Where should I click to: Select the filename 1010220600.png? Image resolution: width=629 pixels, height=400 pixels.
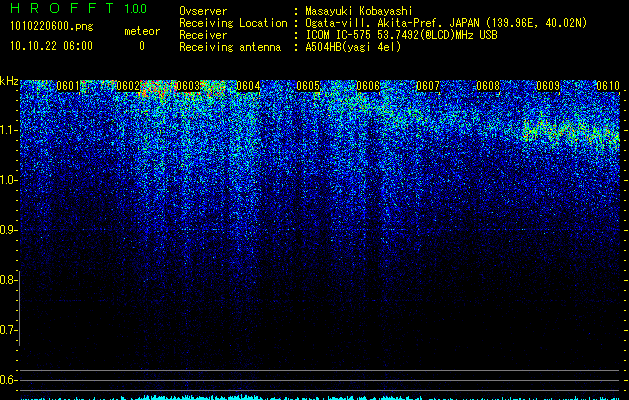[x=52, y=27]
